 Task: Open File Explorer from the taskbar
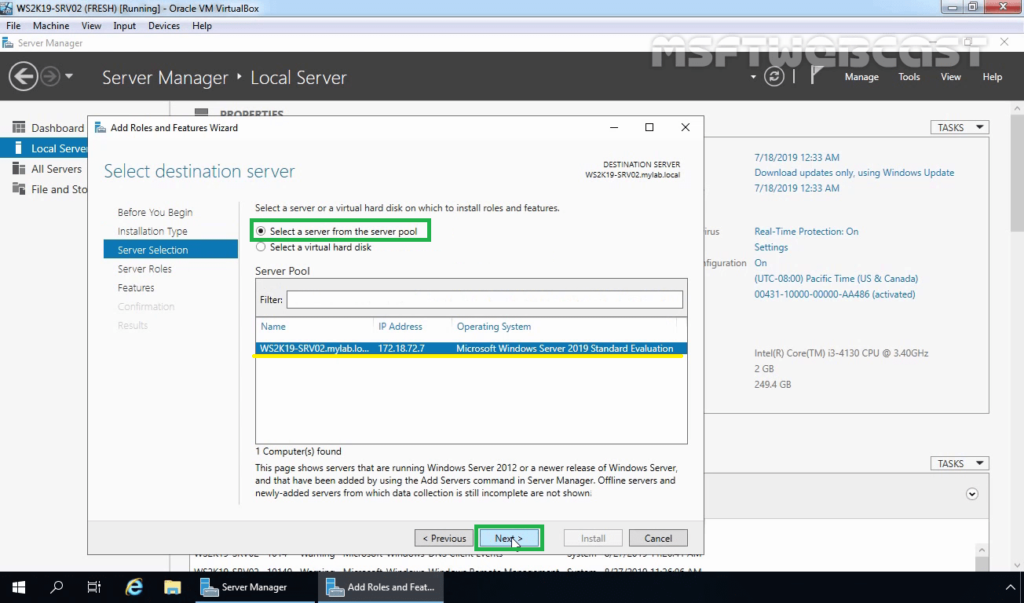click(x=172, y=587)
